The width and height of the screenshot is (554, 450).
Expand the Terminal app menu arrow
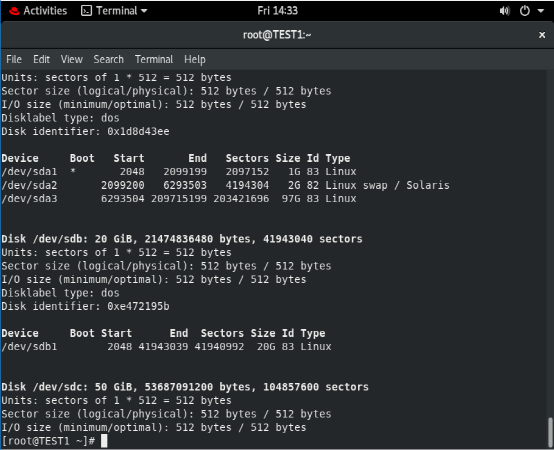pos(144,11)
